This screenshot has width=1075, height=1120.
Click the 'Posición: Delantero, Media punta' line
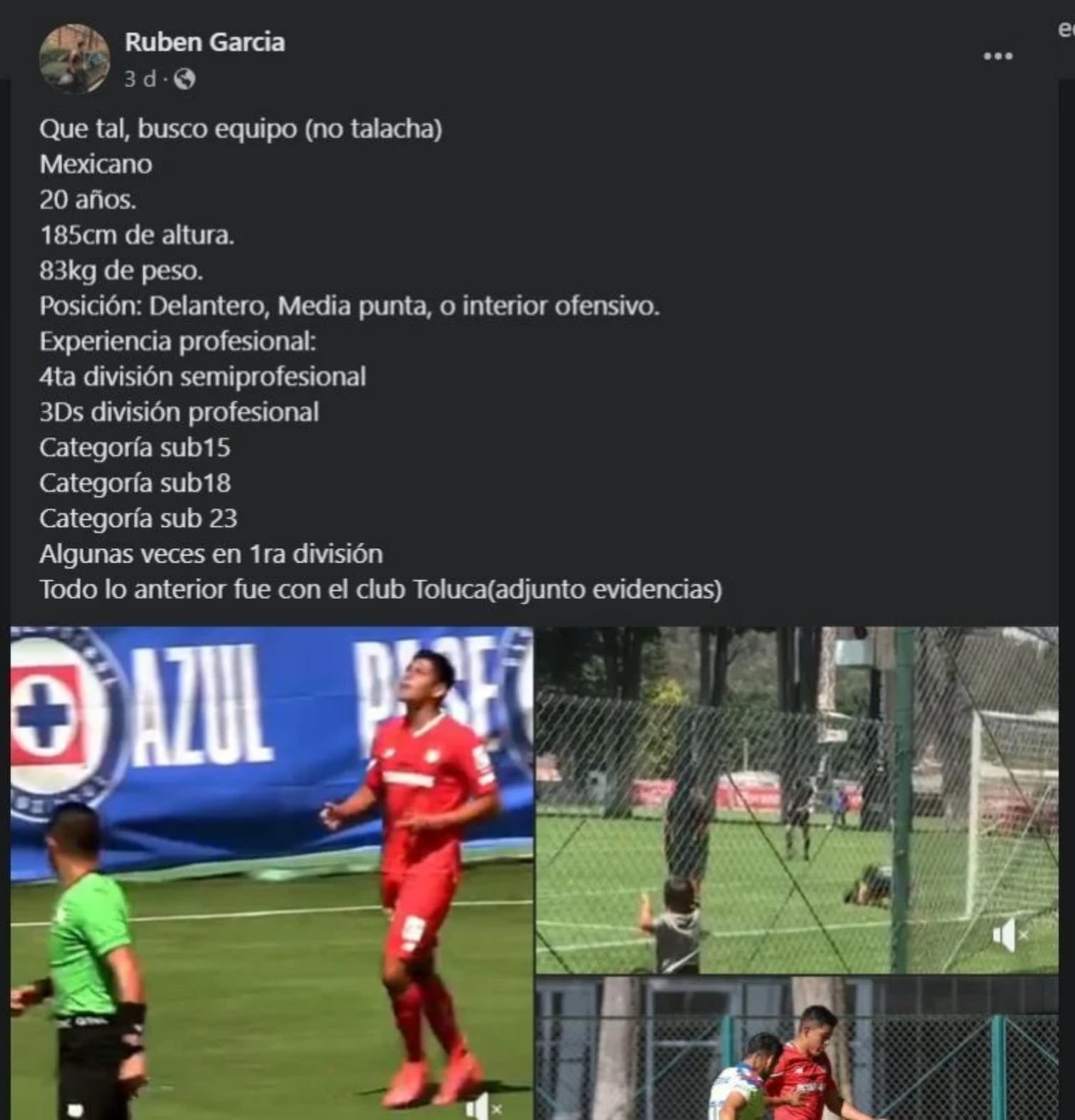[x=349, y=306]
